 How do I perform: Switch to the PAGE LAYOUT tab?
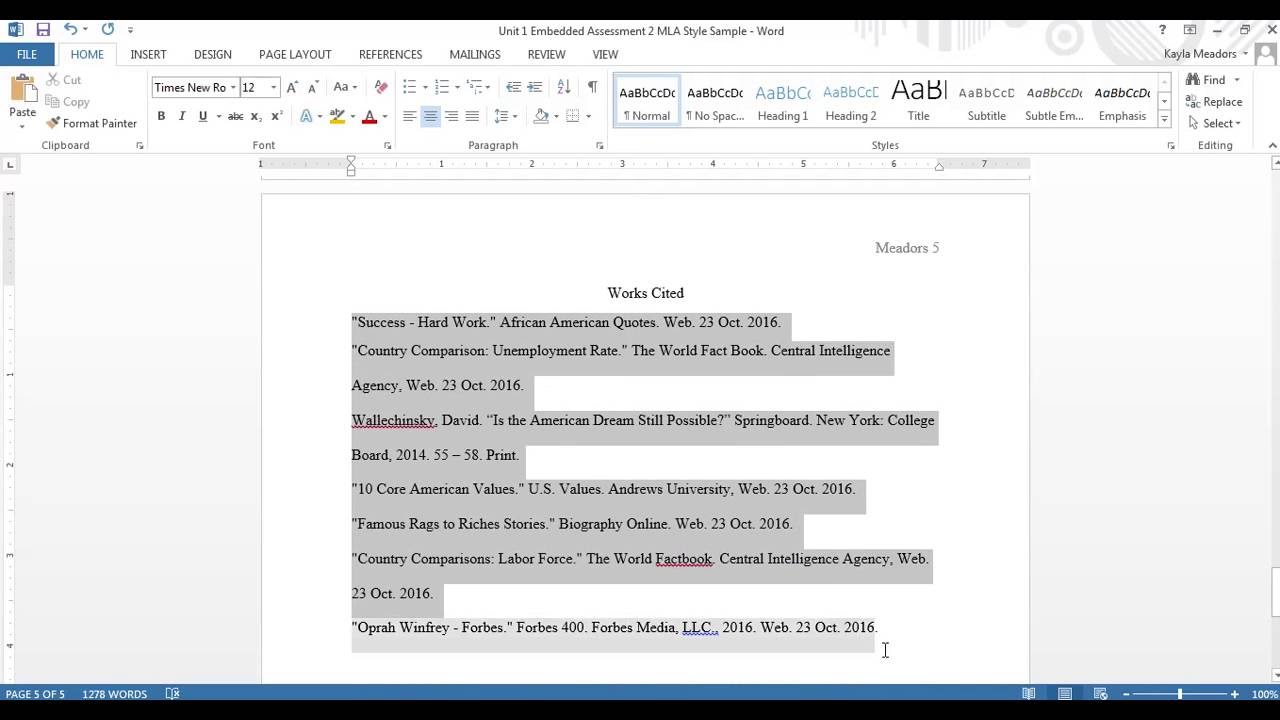295,54
